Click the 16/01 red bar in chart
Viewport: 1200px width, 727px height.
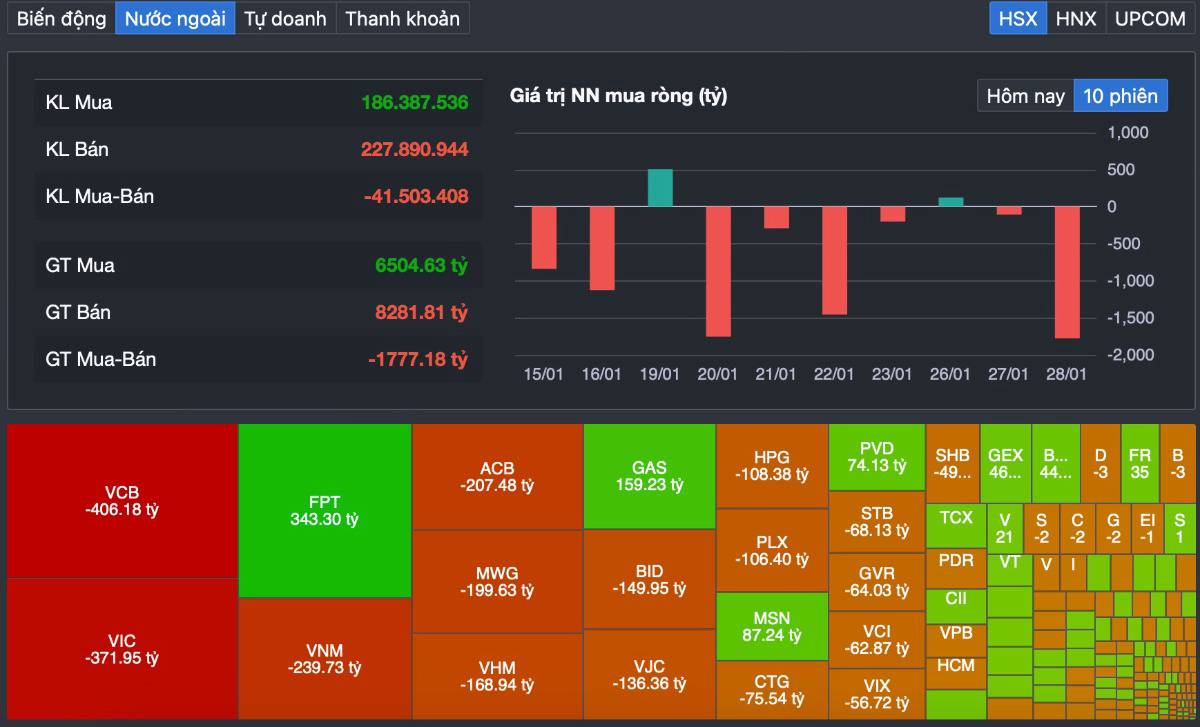tap(602, 248)
